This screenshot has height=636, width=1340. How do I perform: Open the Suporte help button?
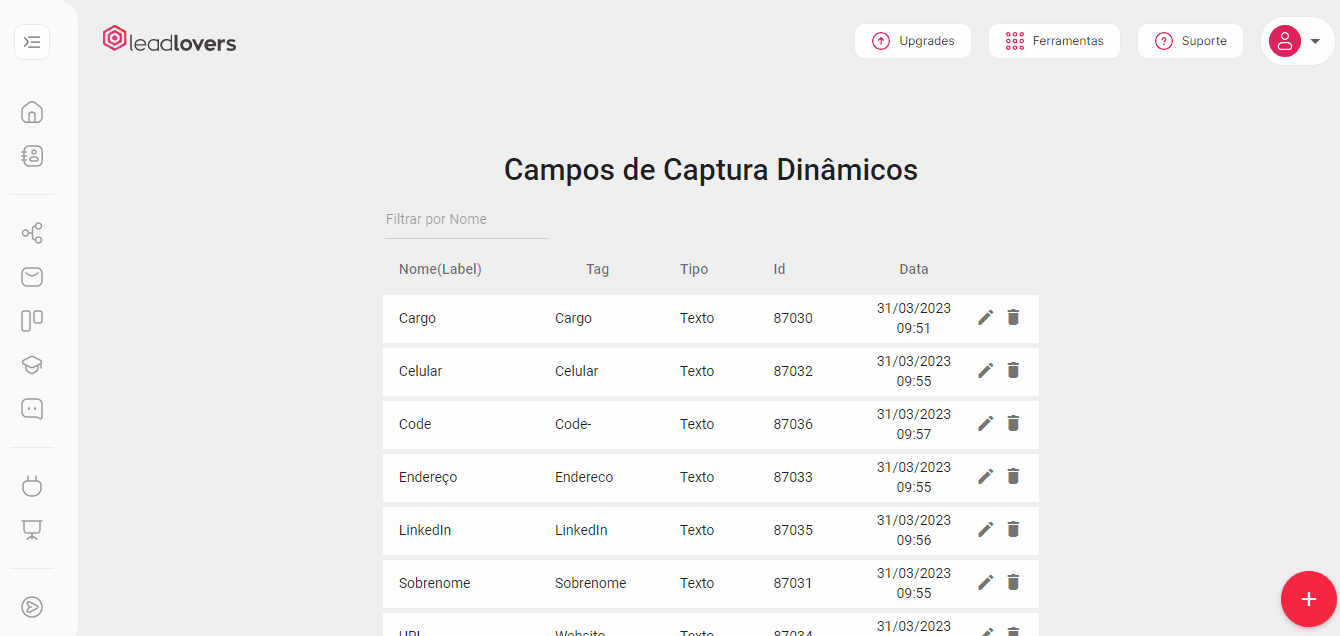(x=1190, y=41)
